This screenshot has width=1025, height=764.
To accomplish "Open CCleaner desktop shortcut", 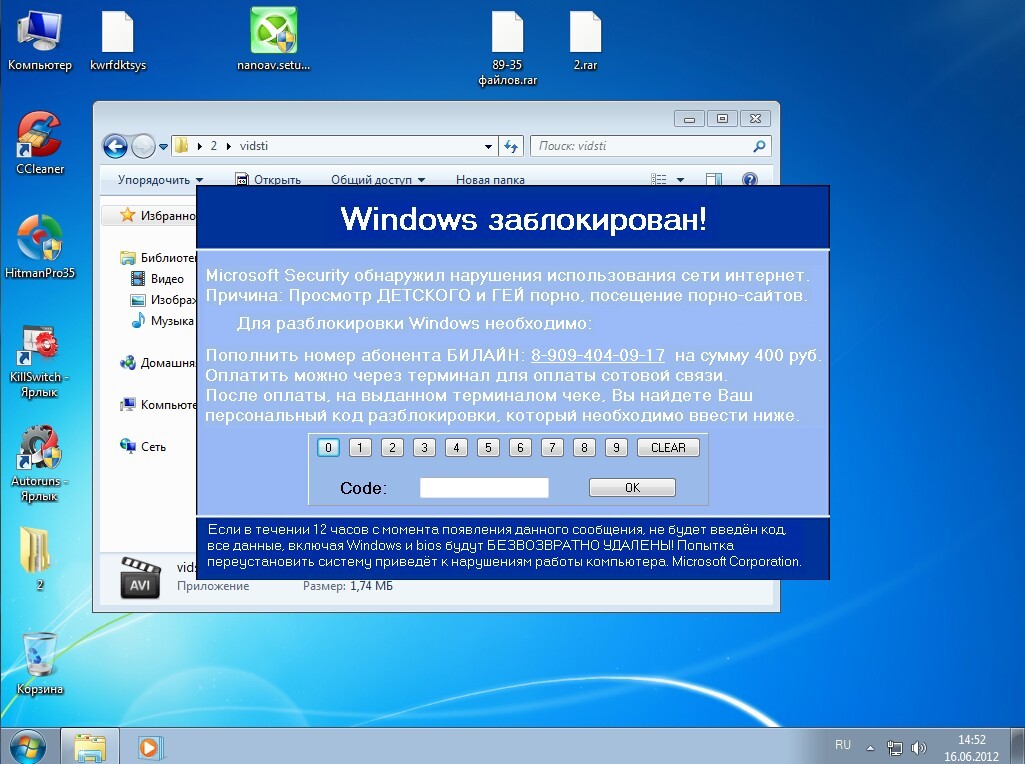I will [x=39, y=142].
